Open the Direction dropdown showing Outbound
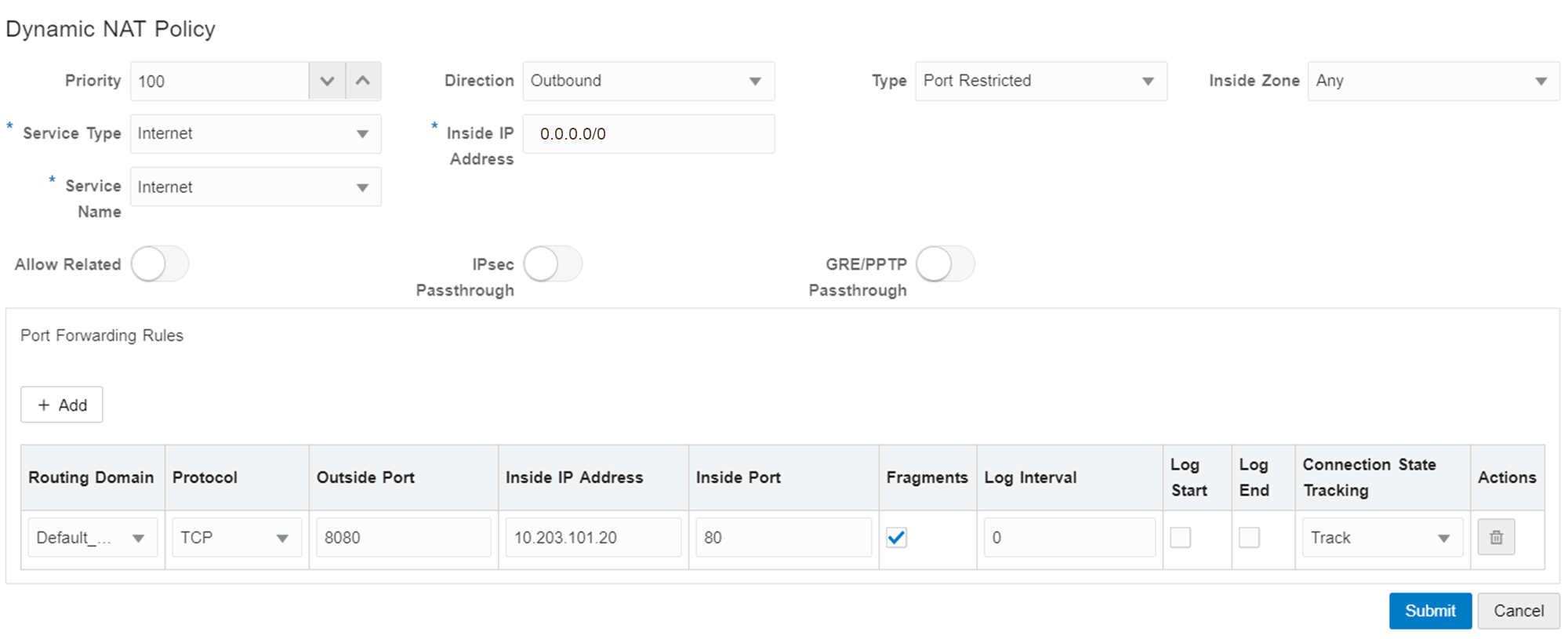This screenshot has height=639, width=1568. coord(648,82)
